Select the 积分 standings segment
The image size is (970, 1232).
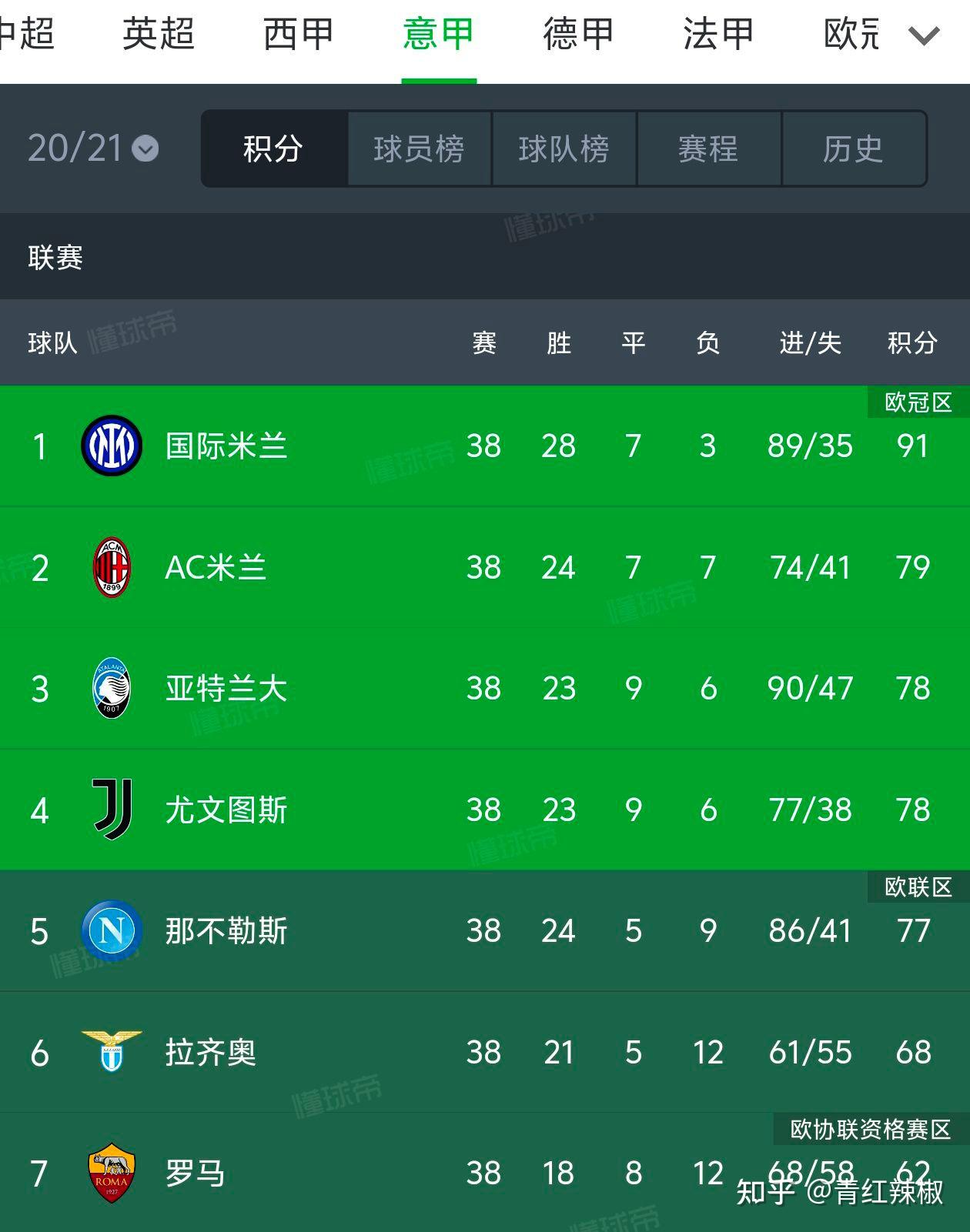(274, 149)
